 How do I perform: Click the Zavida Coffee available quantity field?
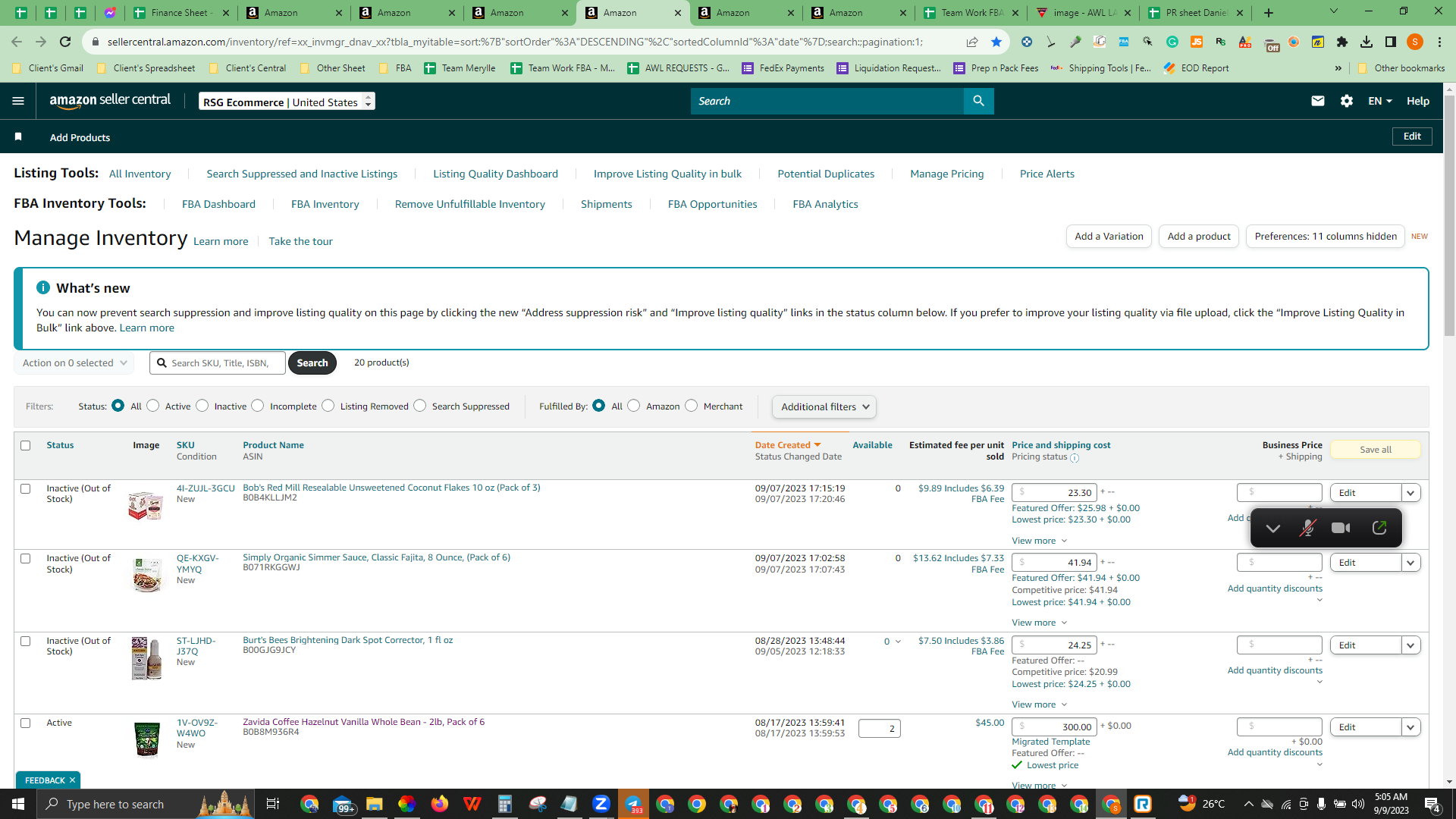click(x=879, y=729)
